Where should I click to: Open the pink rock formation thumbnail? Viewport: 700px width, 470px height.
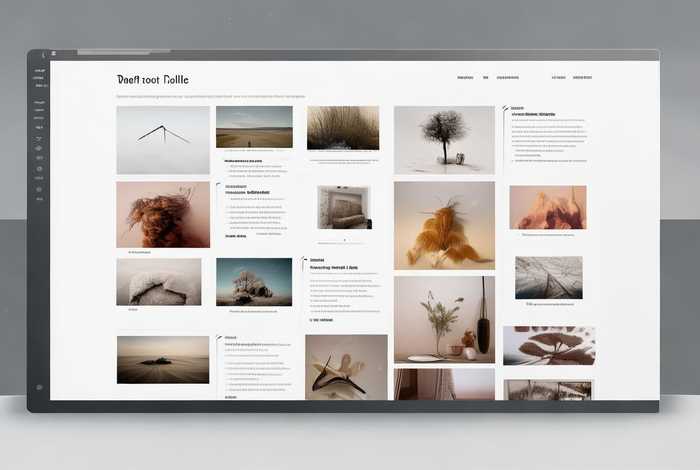click(548, 207)
